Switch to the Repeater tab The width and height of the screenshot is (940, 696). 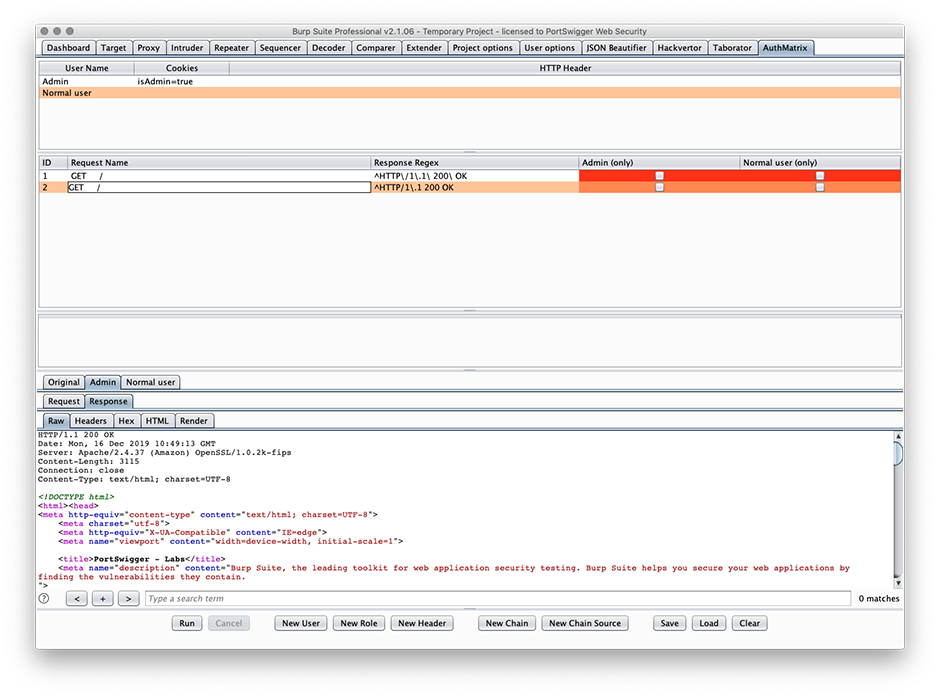tap(231, 47)
